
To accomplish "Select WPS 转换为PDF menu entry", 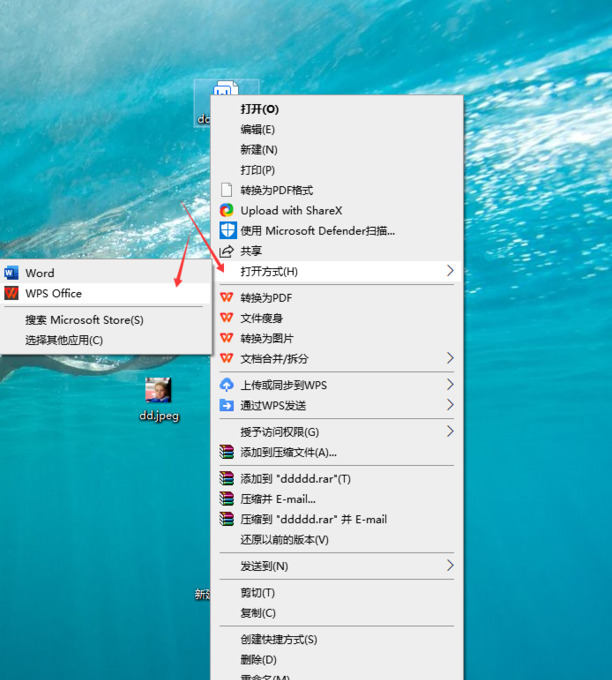I will [337, 298].
